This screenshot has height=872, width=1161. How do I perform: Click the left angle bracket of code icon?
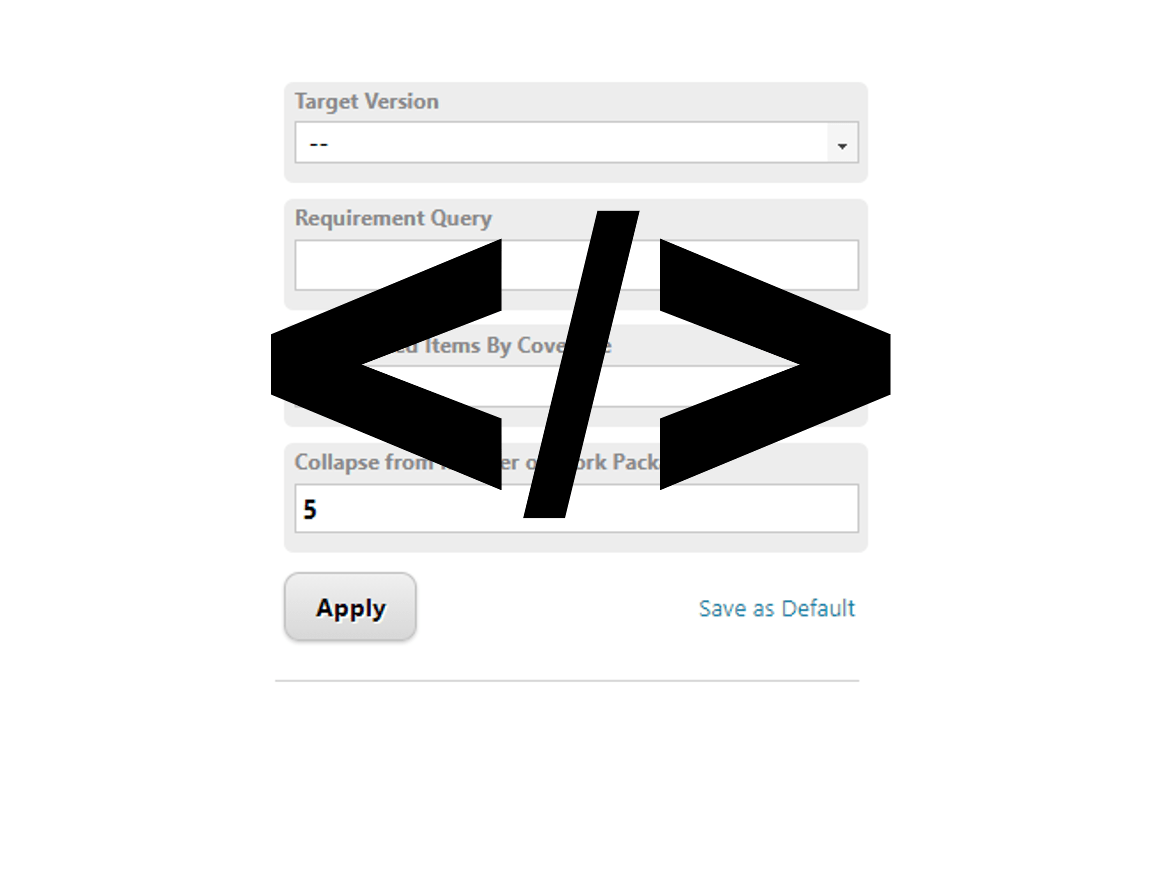coord(386,364)
